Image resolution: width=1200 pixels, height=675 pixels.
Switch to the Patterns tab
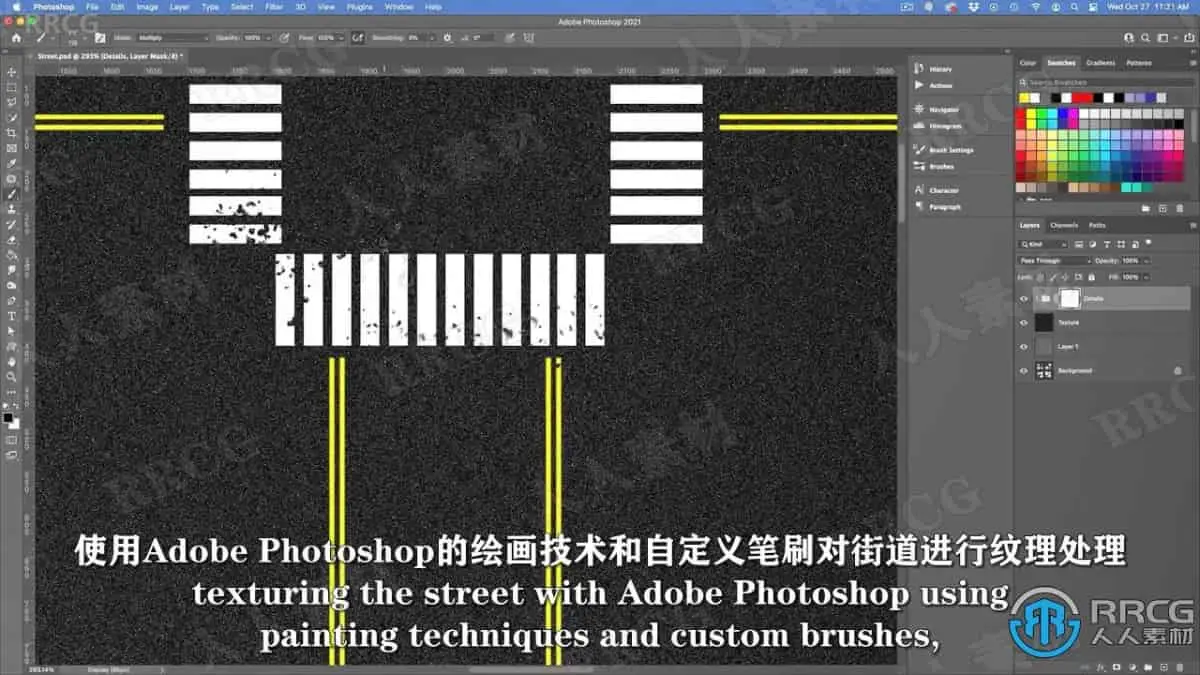(x=1139, y=63)
